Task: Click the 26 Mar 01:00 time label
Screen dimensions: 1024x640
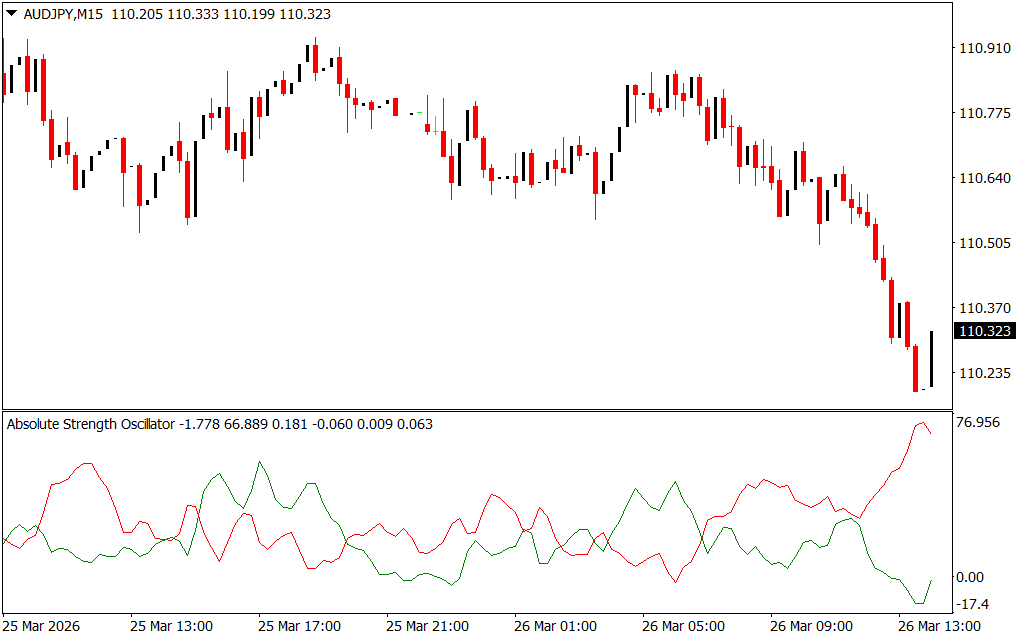Action: click(x=555, y=626)
